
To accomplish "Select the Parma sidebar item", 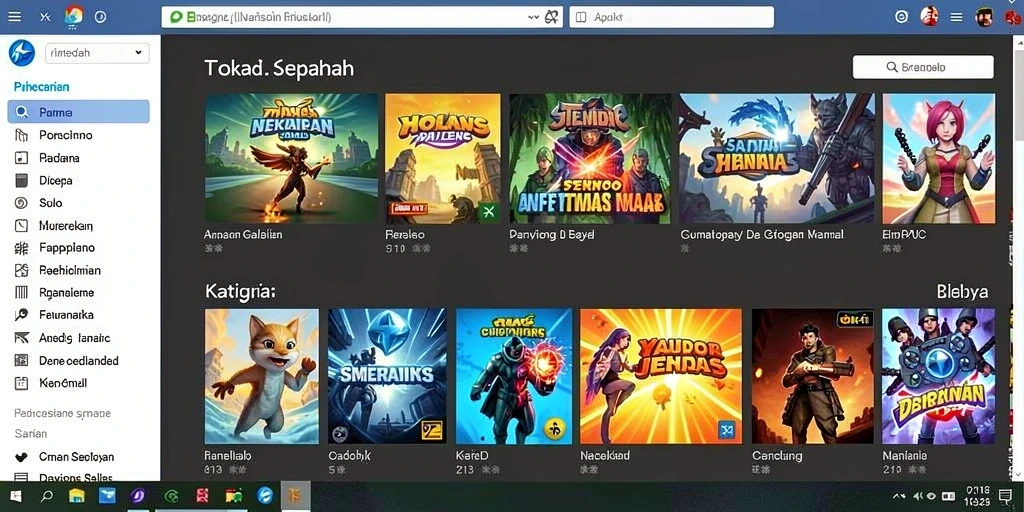I will (x=78, y=112).
